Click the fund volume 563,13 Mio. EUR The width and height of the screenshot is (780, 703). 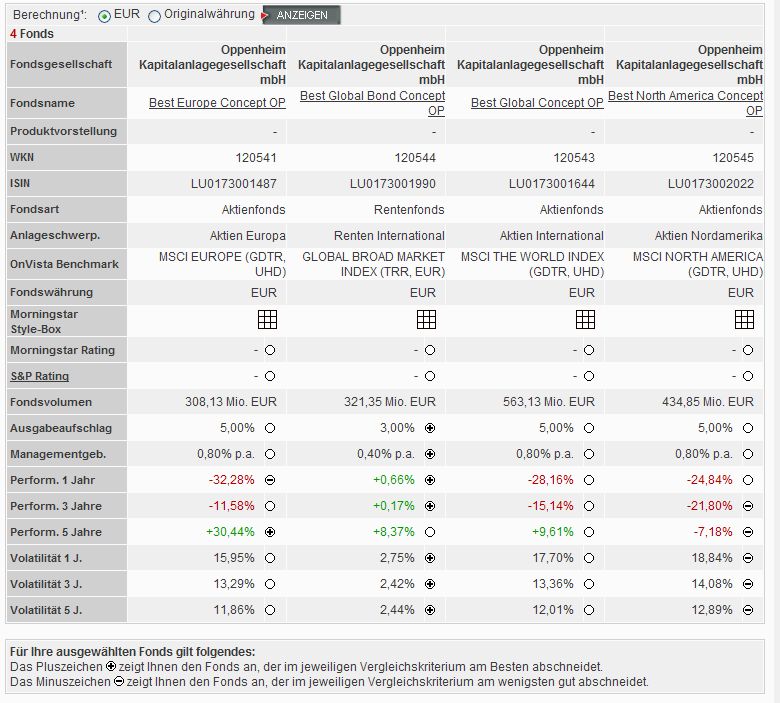tap(549, 402)
